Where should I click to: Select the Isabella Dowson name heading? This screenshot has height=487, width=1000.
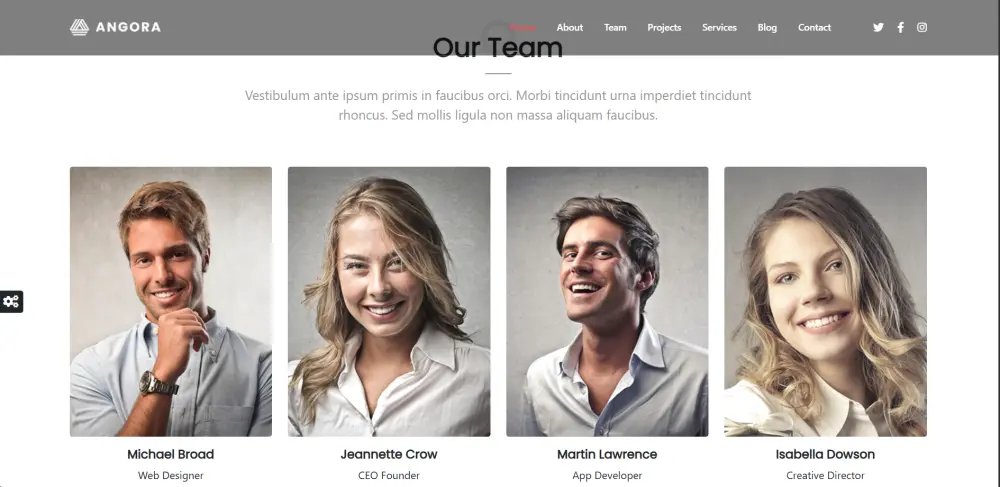[x=825, y=454]
